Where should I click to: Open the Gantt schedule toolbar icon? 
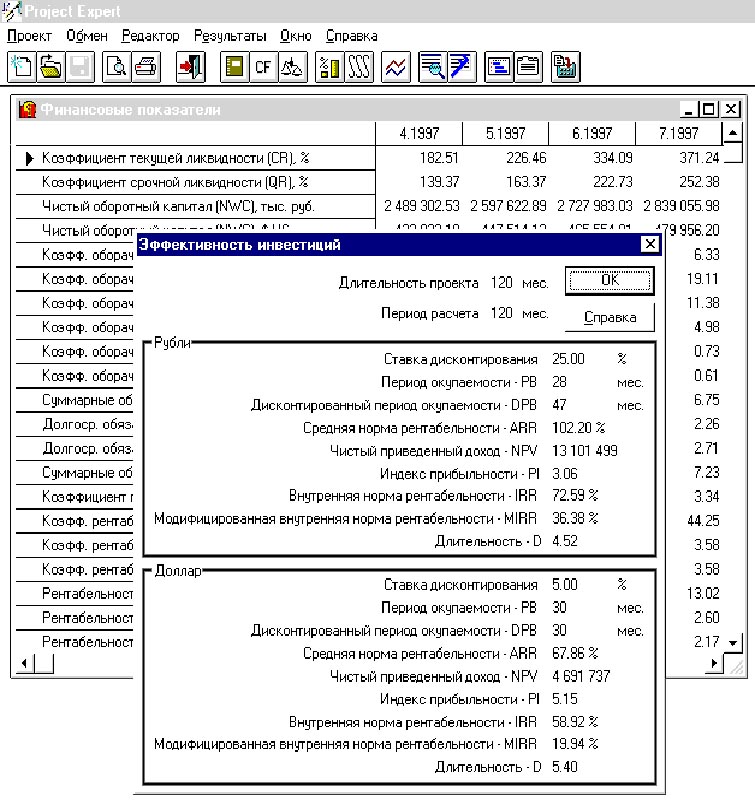click(499, 67)
